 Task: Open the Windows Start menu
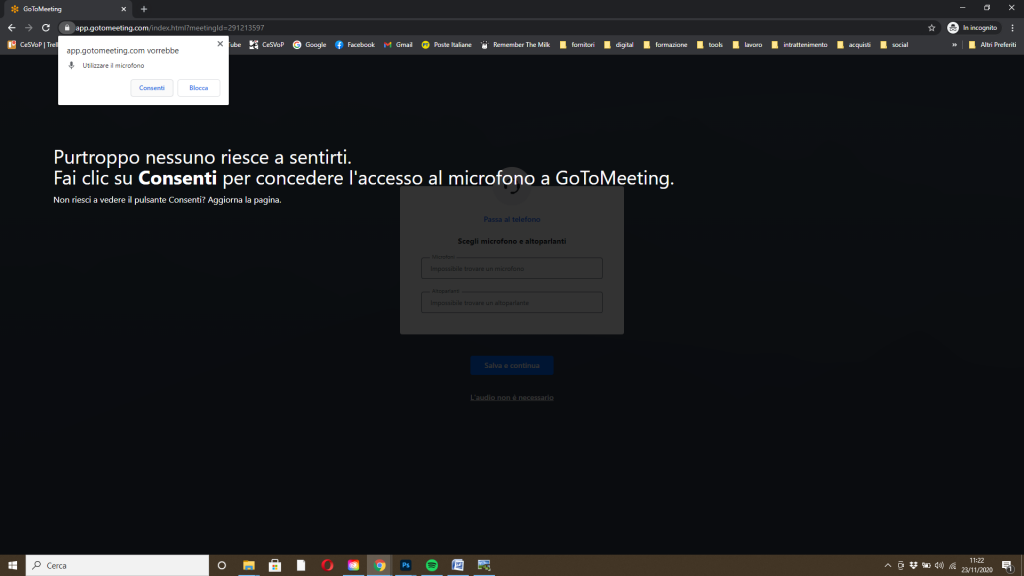12,565
